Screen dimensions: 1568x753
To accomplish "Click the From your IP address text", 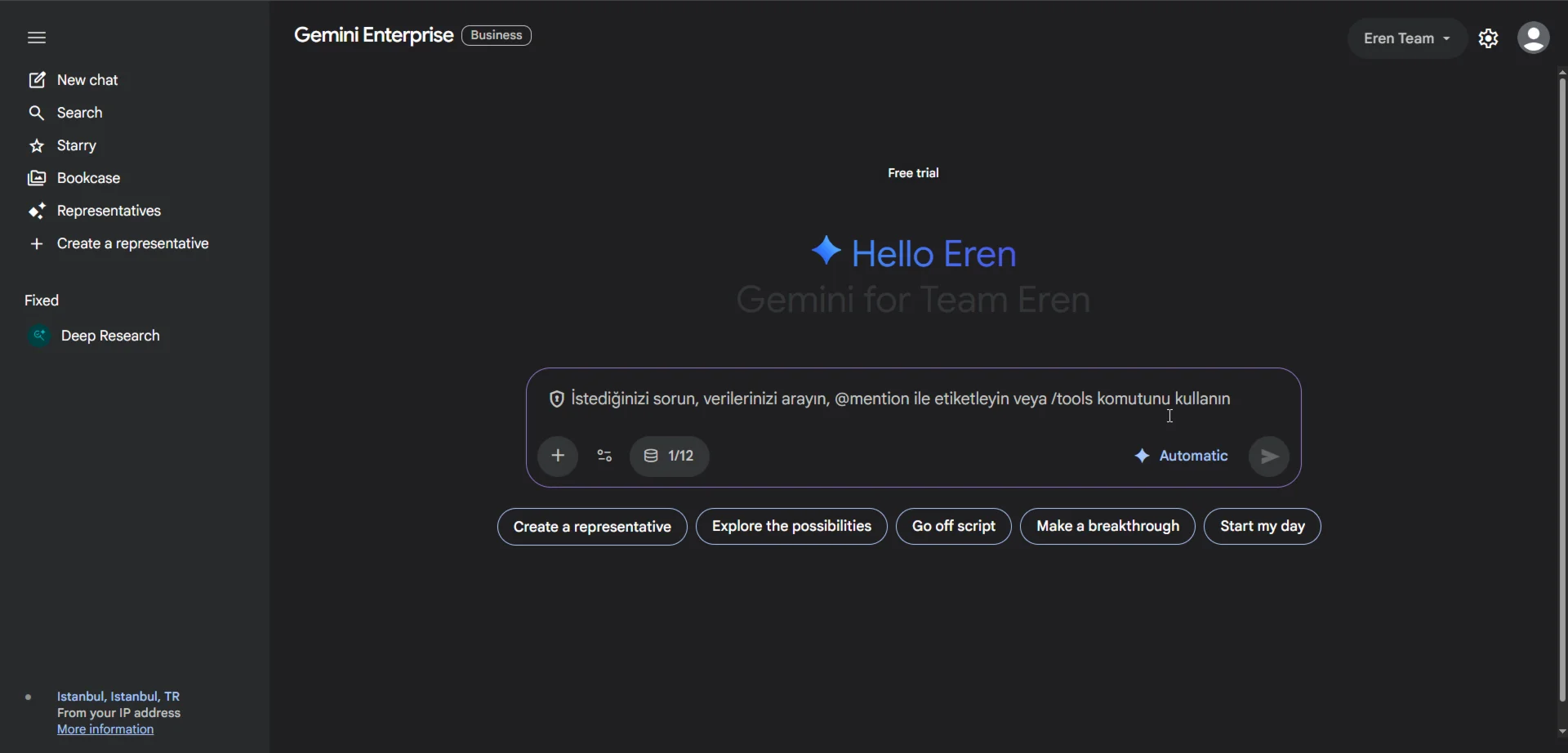I will [x=119, y=714].
